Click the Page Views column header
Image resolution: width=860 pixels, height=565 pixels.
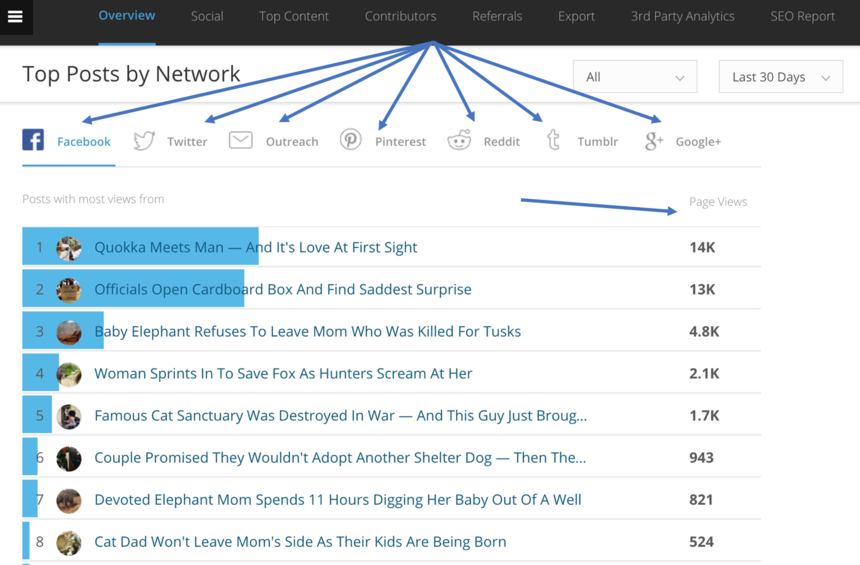[x=717, y=202]
